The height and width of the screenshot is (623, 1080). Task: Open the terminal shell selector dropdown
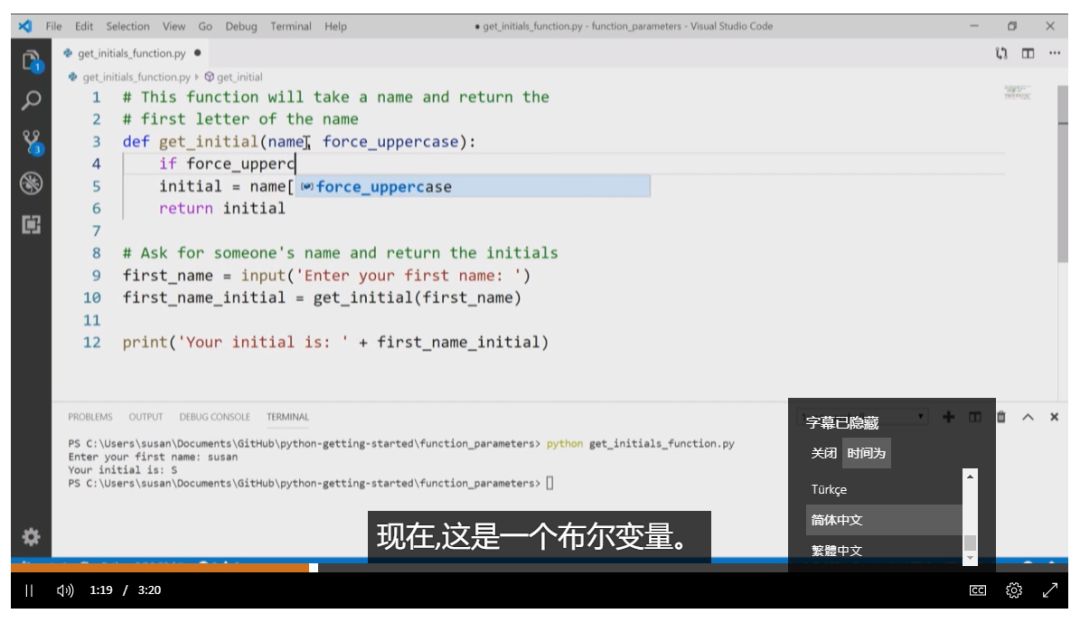tap(866, 416)
